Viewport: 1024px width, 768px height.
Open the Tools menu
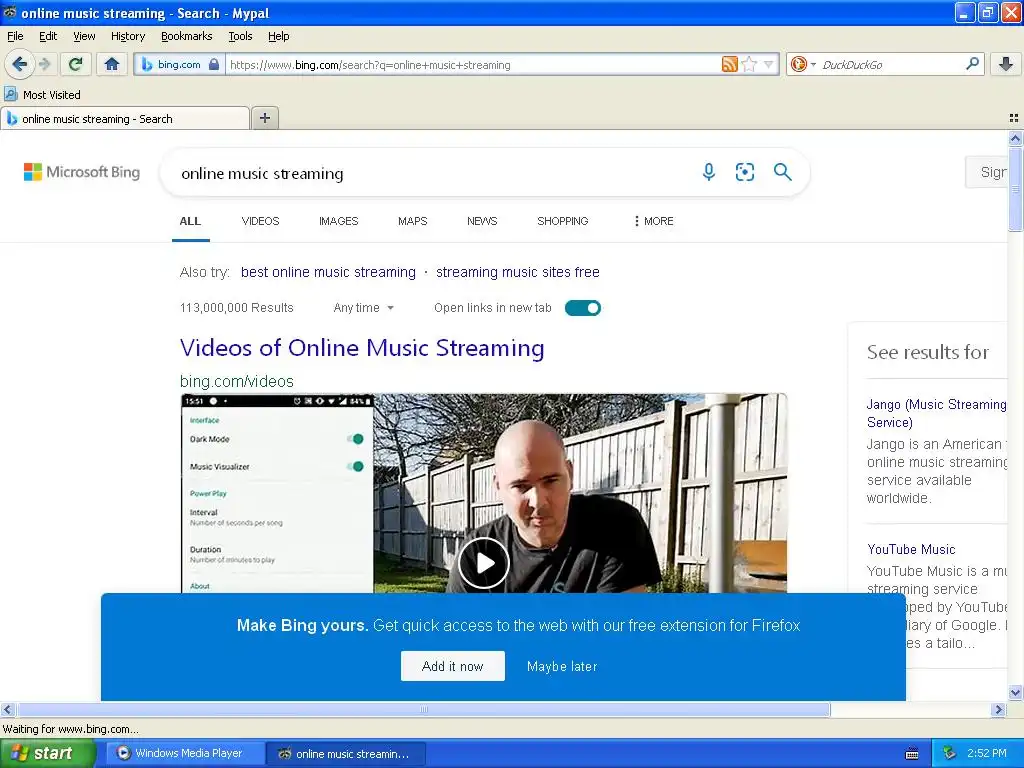(240, 36)
